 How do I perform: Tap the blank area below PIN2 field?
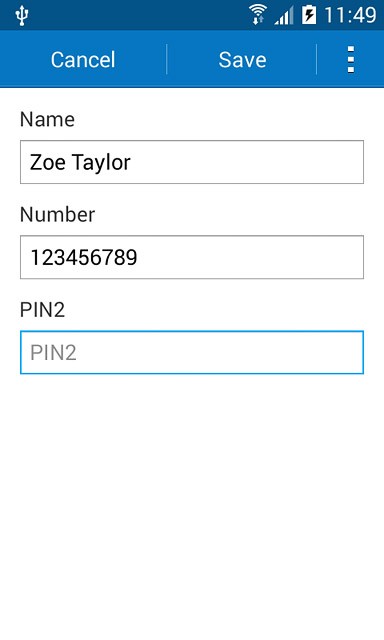point(192,506)
